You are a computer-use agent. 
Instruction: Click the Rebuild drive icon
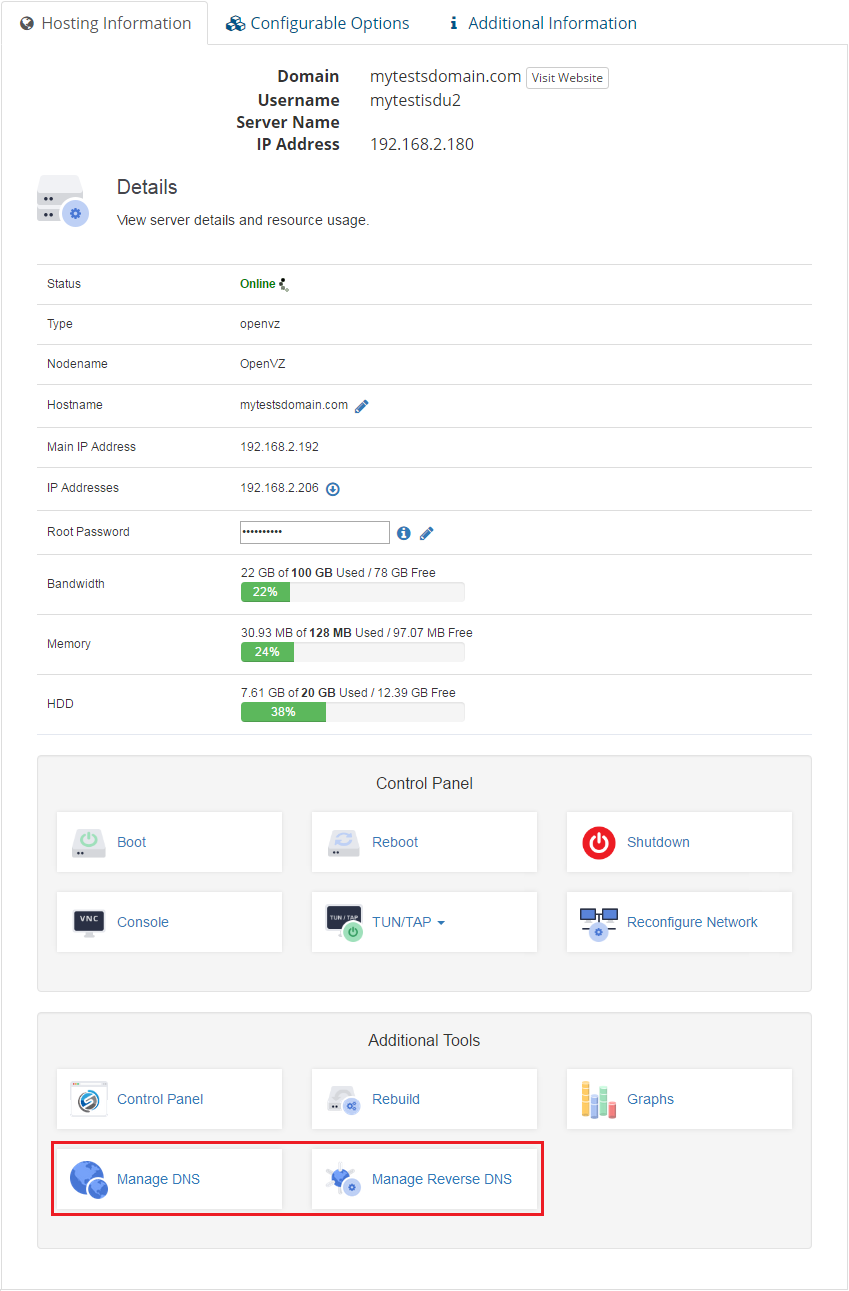(x=344, y=1100)
